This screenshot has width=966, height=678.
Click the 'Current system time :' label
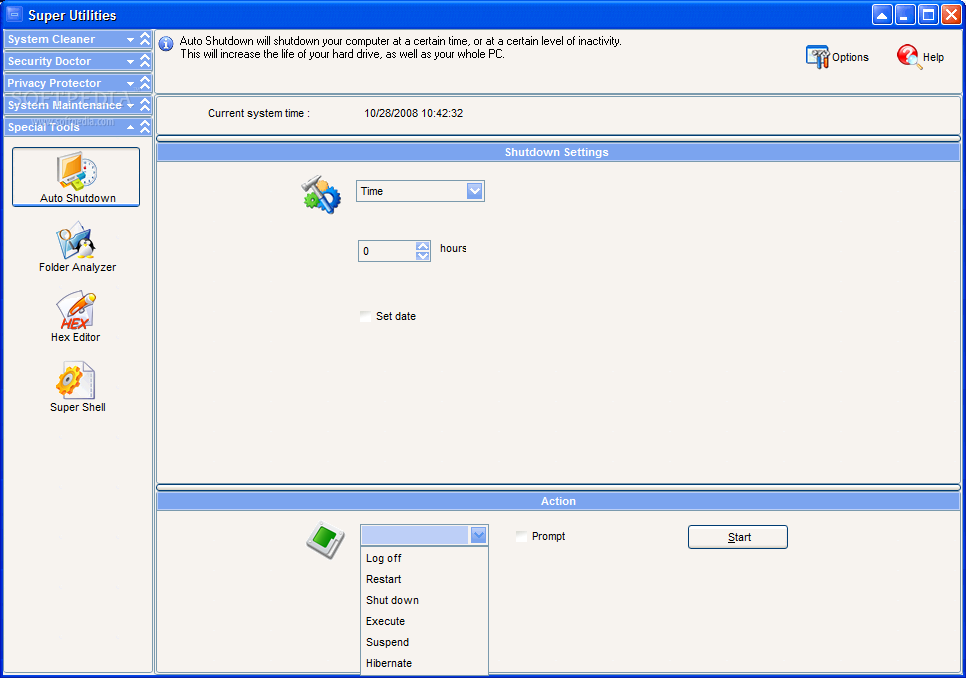[x=259, y=113]
